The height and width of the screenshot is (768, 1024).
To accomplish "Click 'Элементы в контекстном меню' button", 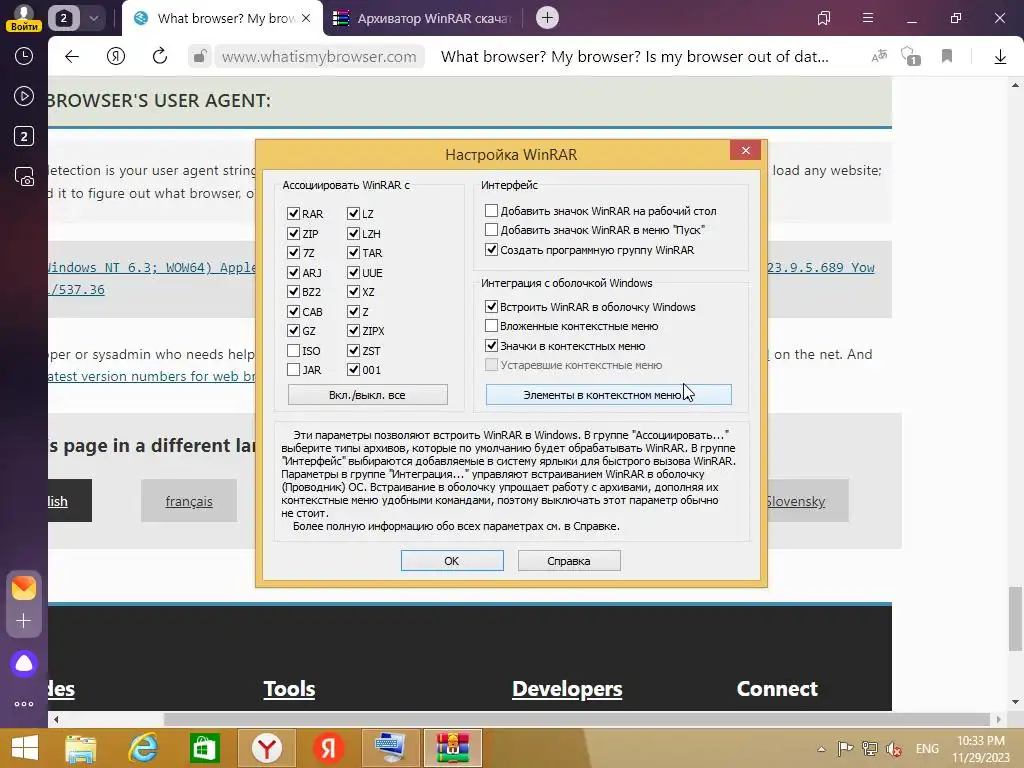I will click(609, 394).
